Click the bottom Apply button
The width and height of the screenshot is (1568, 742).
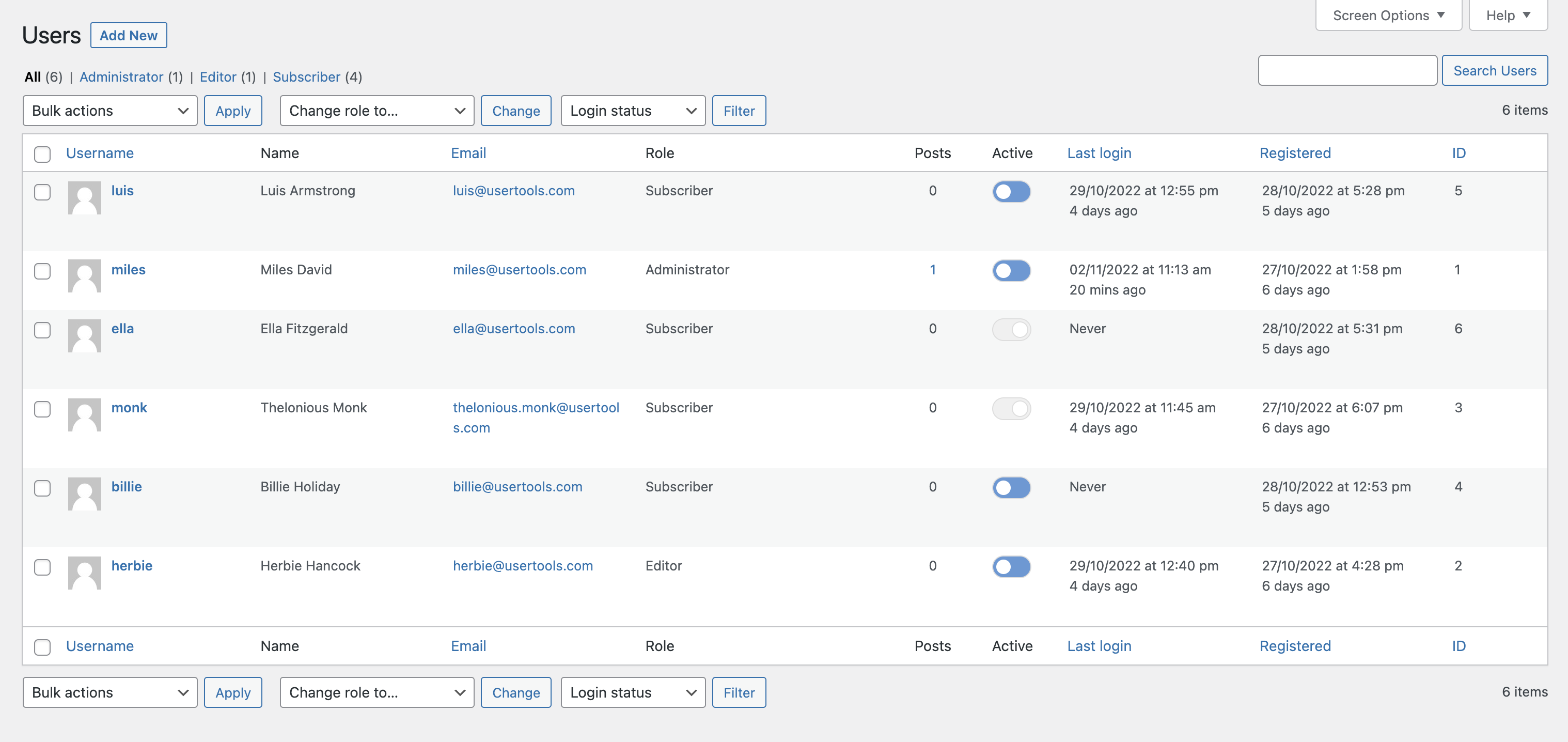tap(232, 693)
